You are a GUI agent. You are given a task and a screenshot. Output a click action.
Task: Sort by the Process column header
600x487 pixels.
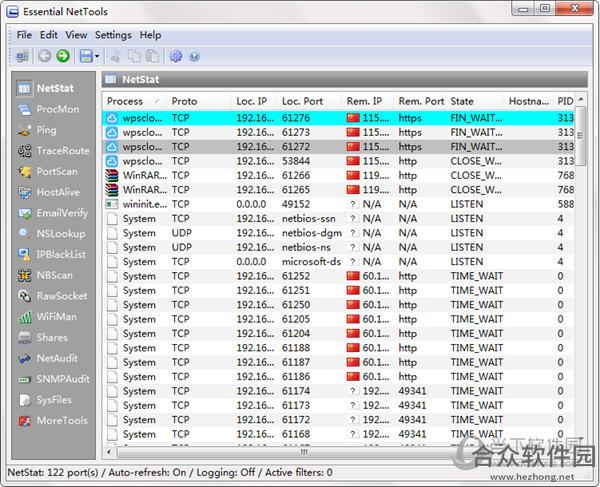coord(134,101)
